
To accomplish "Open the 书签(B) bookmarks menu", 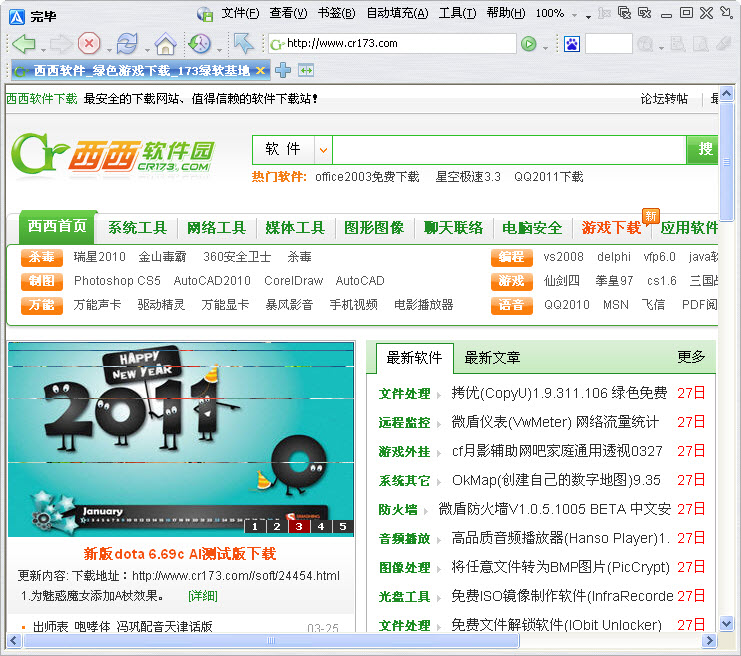I will coord(335,13).
